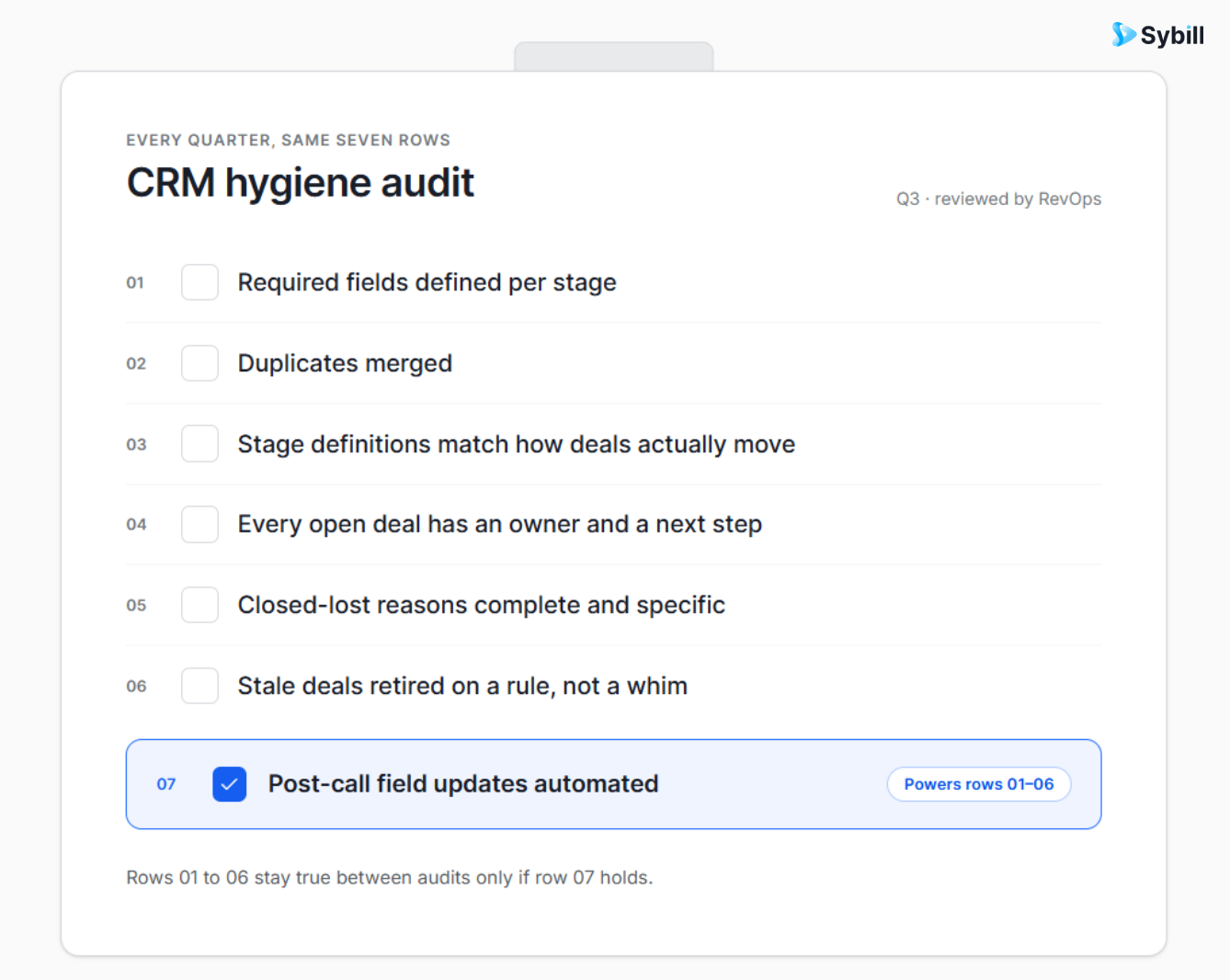Click Closed-lost reasons complete and specific text
The width and height of the screenshot is (1230, 980).
482,605
